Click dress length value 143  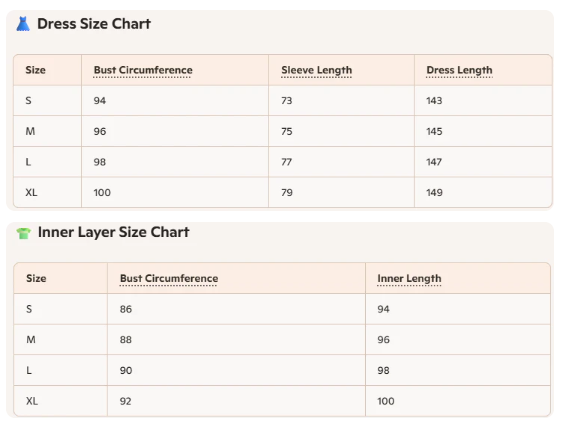(434, 101)
